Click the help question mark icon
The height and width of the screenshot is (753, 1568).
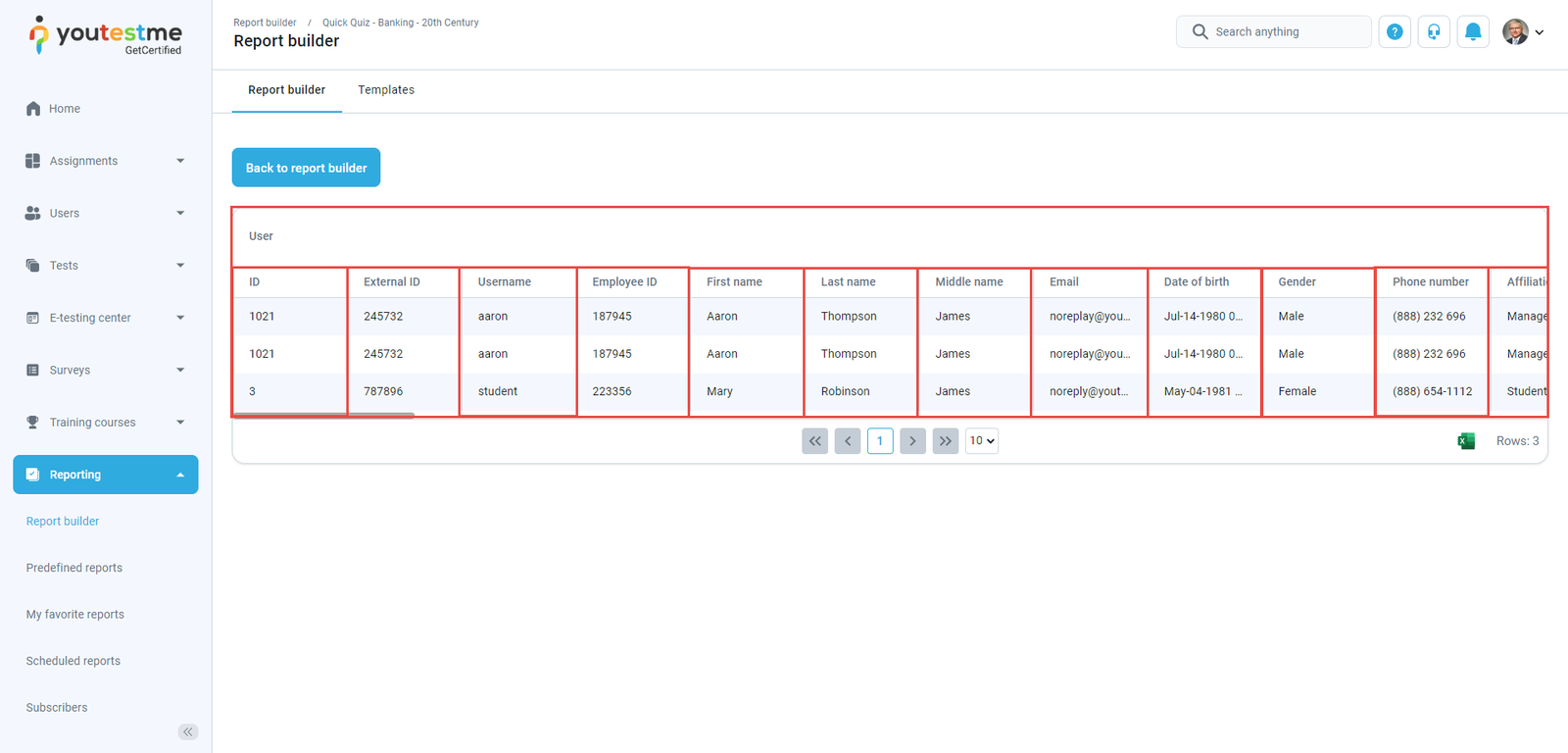1395,32
